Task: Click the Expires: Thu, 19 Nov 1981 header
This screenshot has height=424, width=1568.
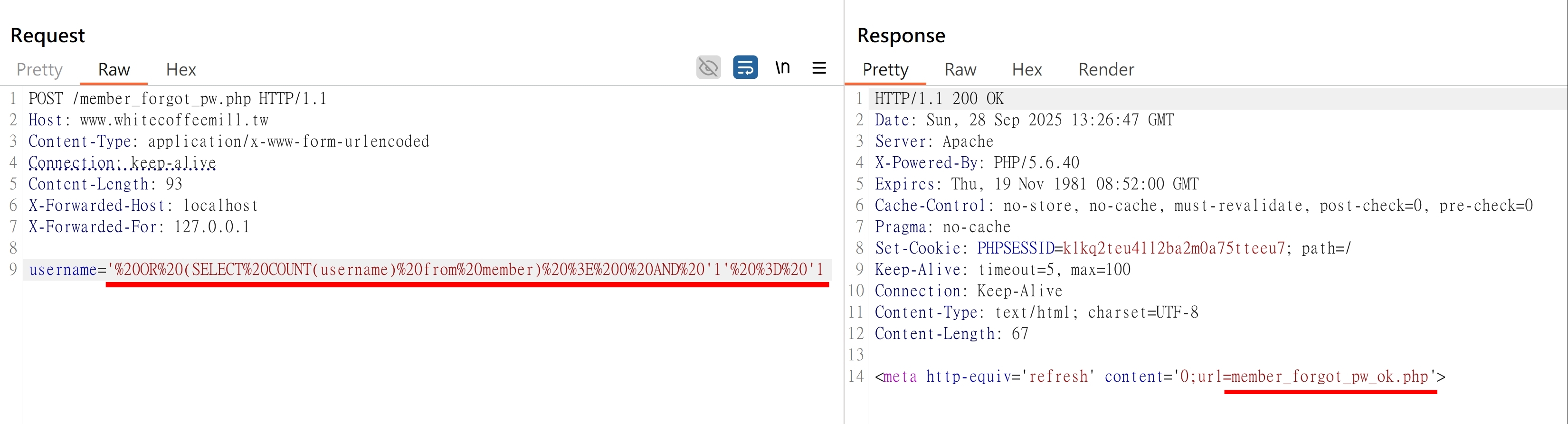Action: [x=1037, y=184]
